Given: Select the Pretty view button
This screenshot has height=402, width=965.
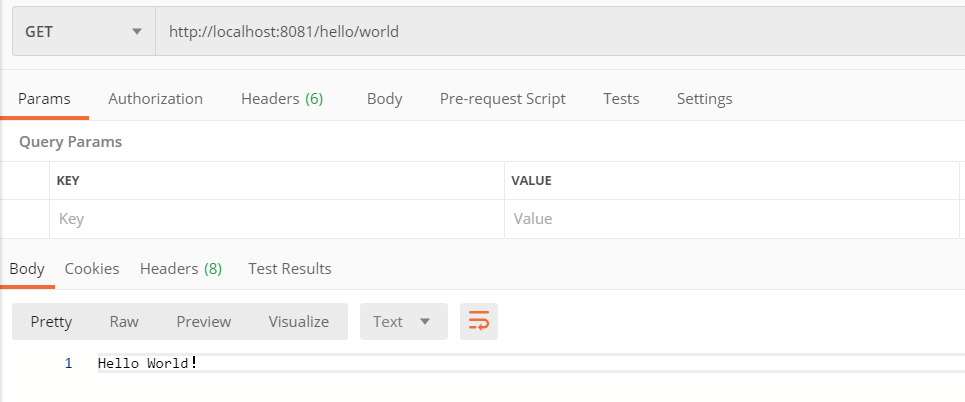Looking at the screenshot, I should tap(51, 321).
